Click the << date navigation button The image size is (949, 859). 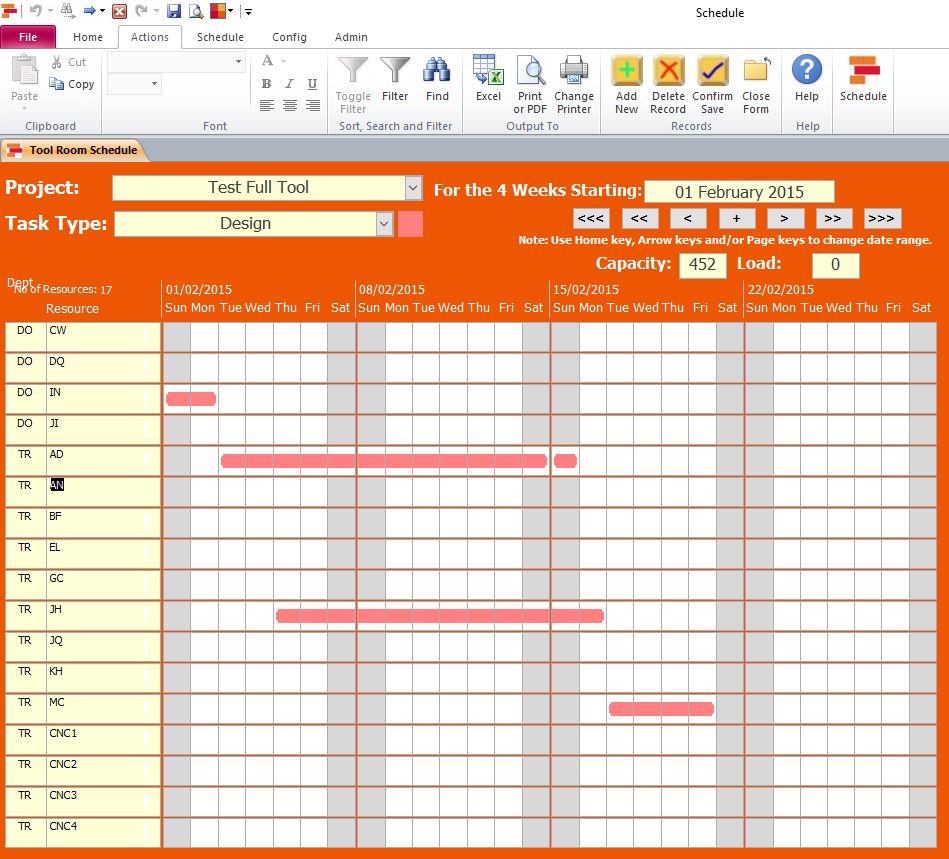pos(639,219)
